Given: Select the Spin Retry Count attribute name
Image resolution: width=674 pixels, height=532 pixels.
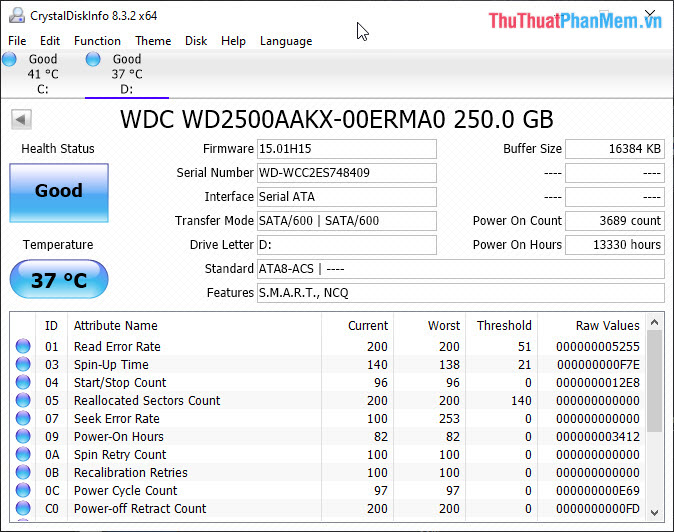Looking at the screenshot, I should 120,455.
